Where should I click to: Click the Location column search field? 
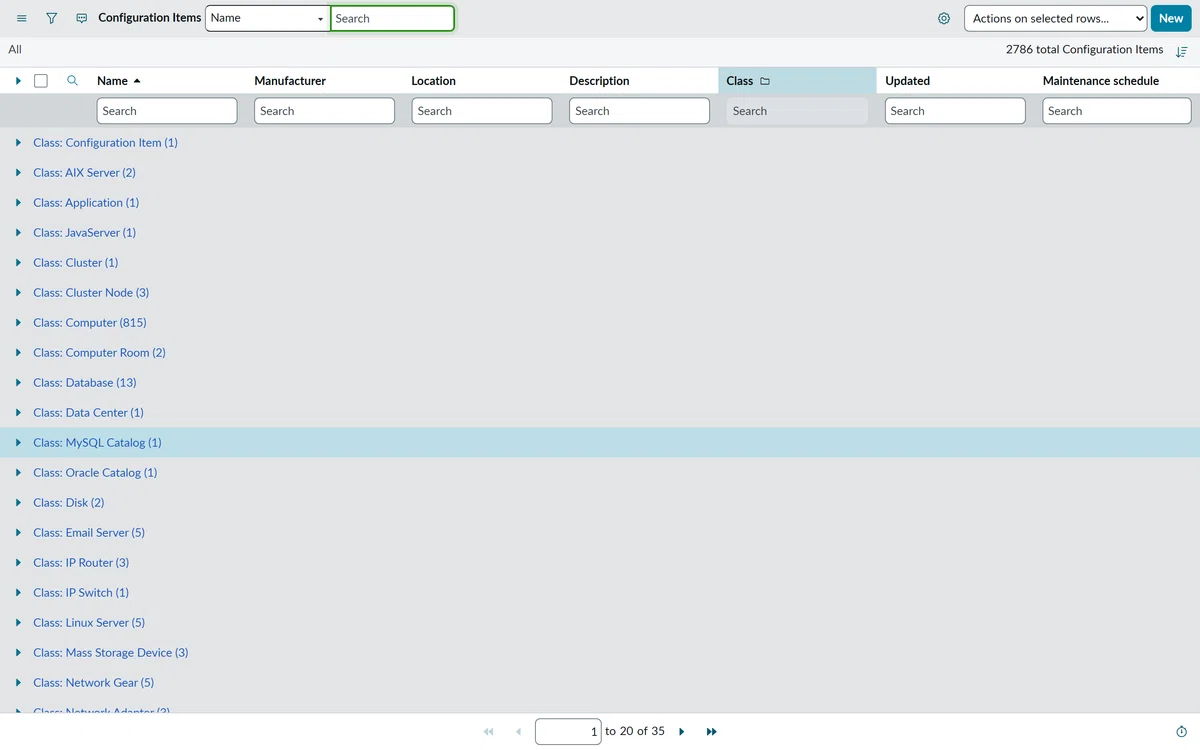[x=482, y=111]
